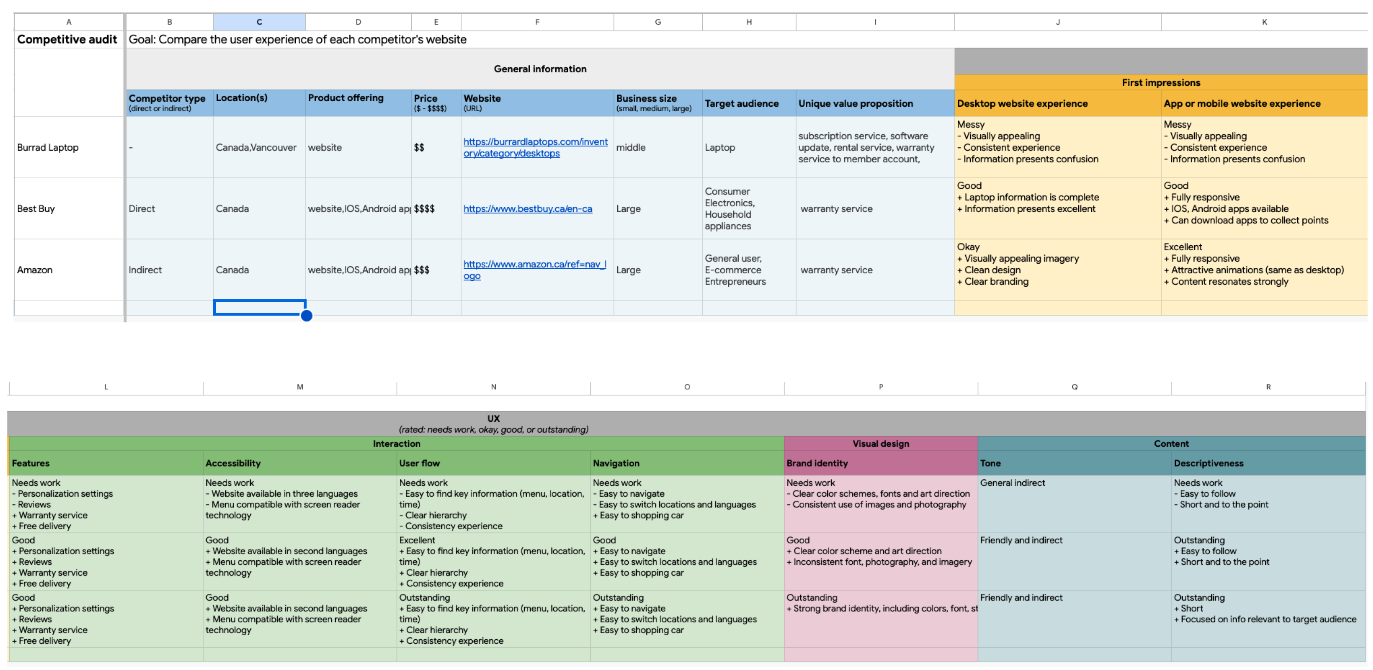This screenshot has height=670, width=1373.
Task: Click the "User flow" column heading
Action: pyautogui.click(x=494, y=463)
